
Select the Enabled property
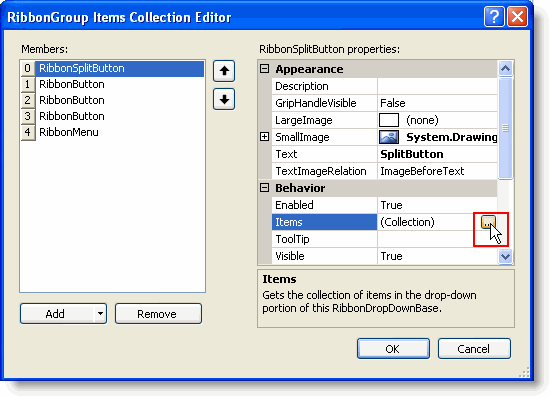click(324, 205)
